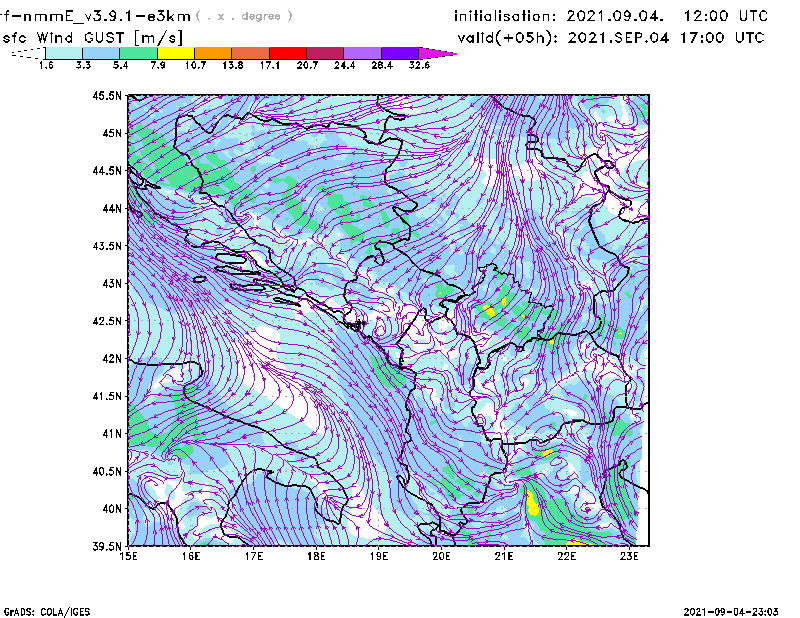This screenshot has height=618, width=800.
Task: Click the '2021-09-04-23:03' timestamp
Action: 731,612
